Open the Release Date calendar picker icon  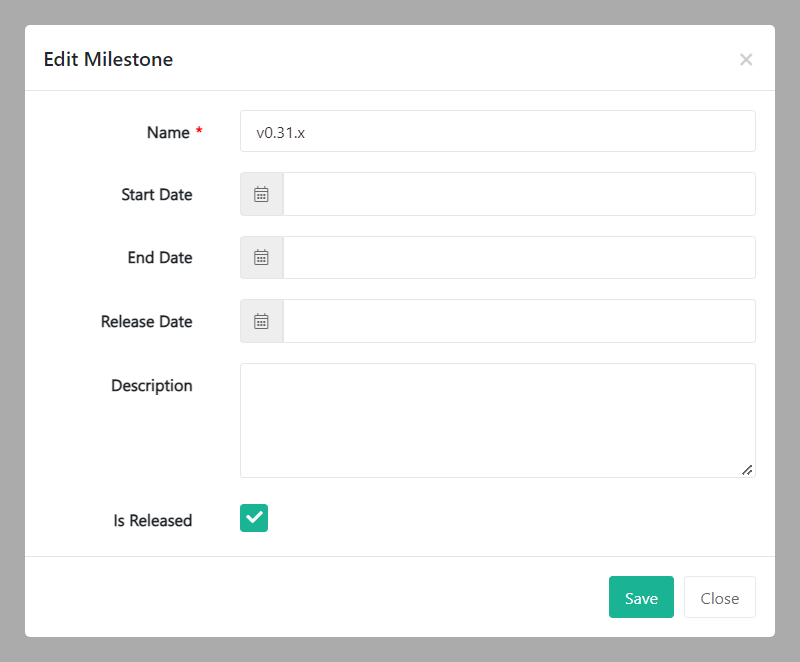[x=261, y=321]
